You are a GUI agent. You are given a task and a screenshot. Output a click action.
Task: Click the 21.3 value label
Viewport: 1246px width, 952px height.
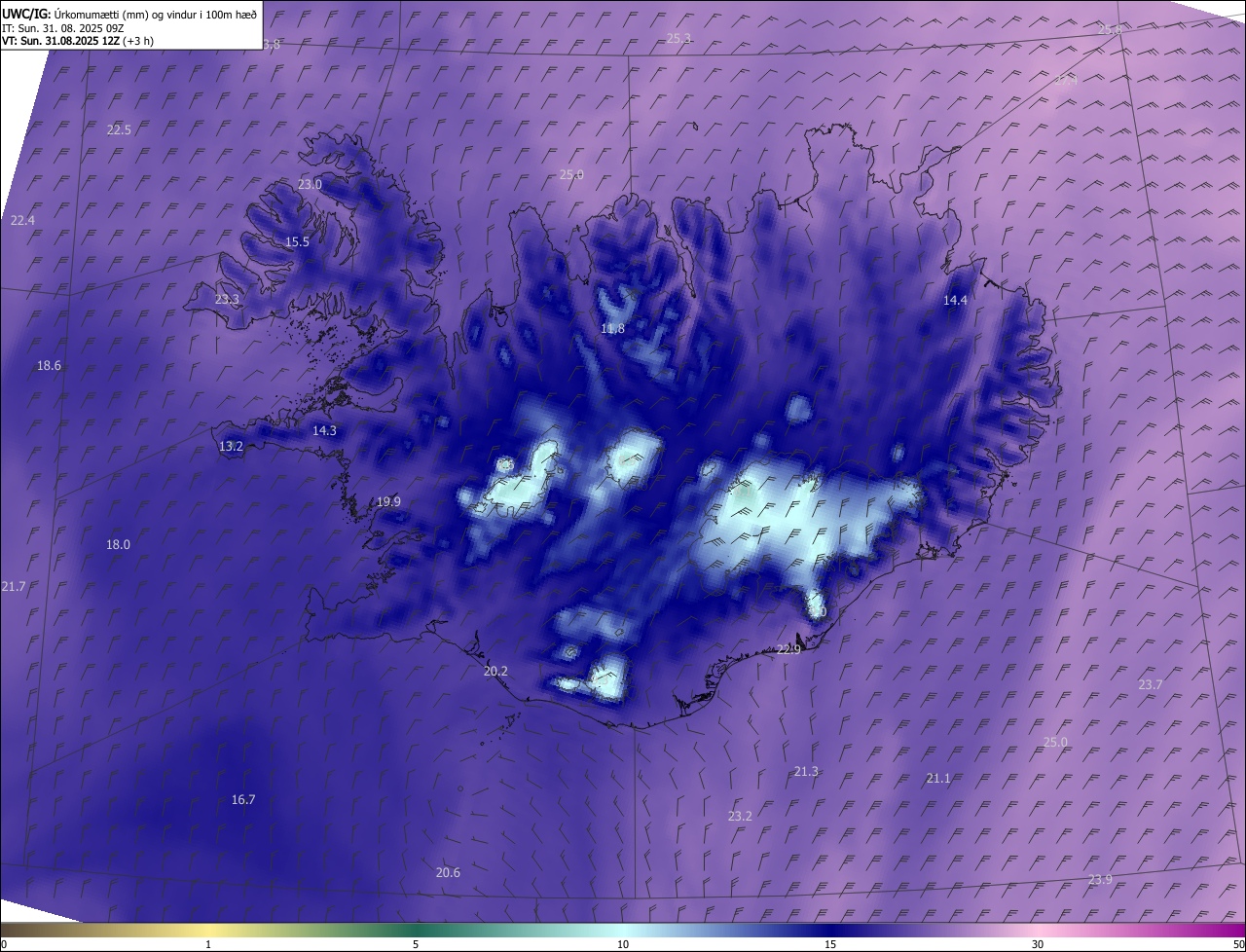tap(806, 771)
